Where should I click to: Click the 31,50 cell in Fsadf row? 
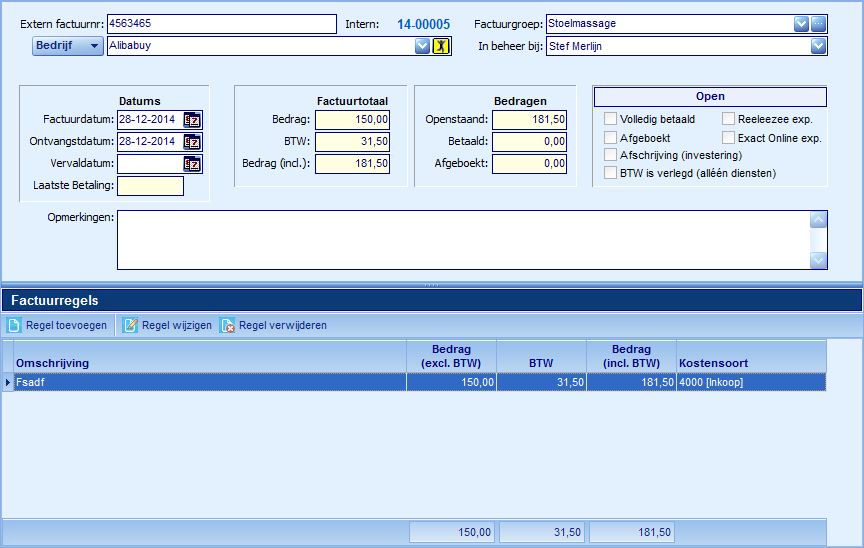(541, 382)
